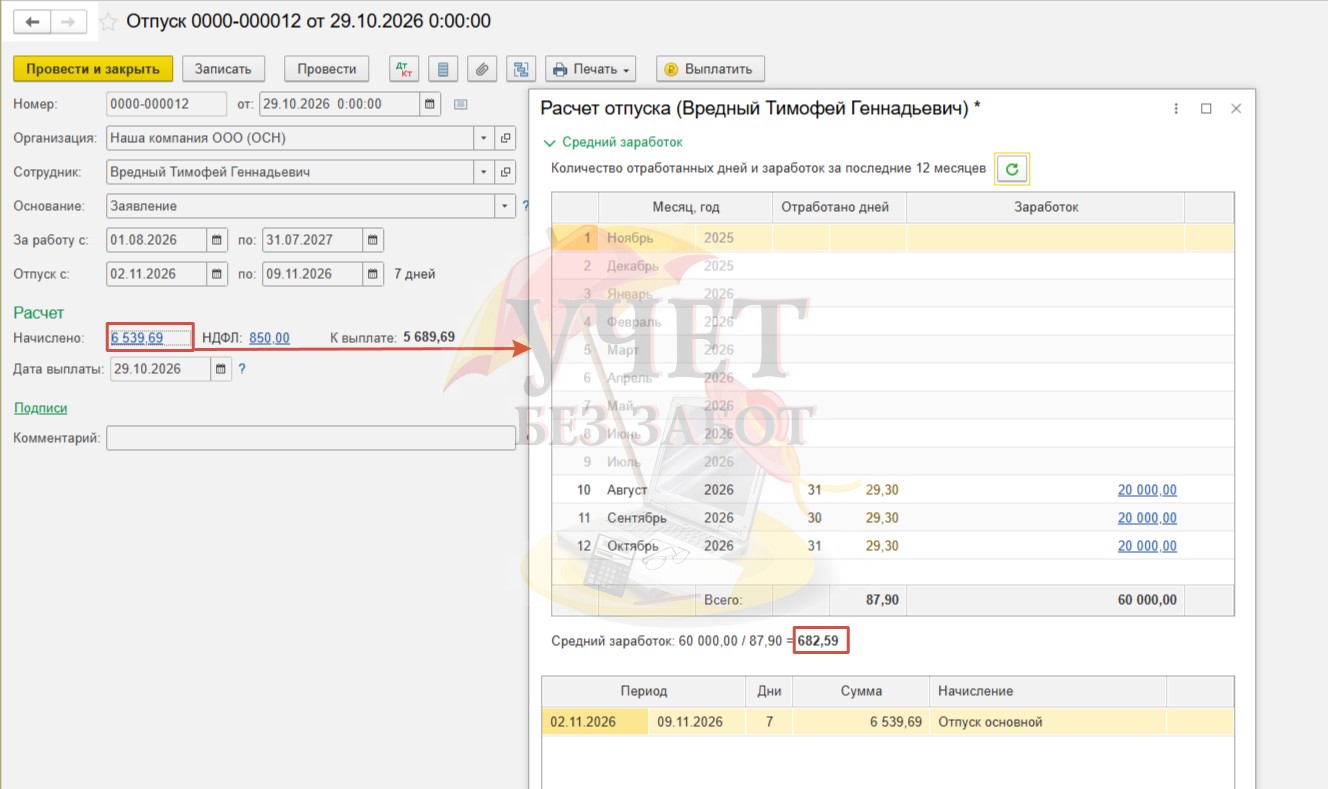This screenshot has width=1328, height=789.
Task: Collapse the Средний заработок section
Action: click(x=612, y=142)
